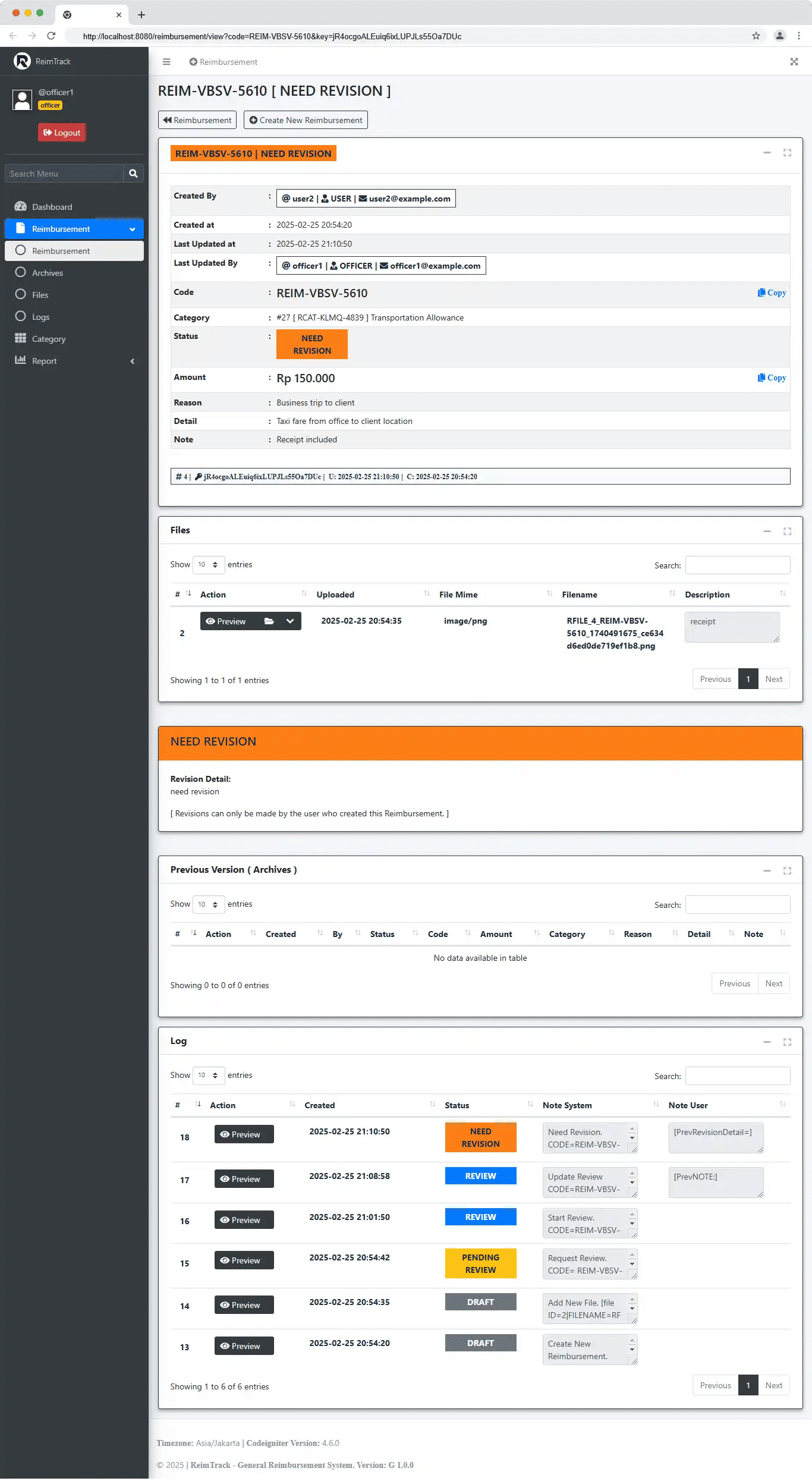Preview the receipt image file

226,621
